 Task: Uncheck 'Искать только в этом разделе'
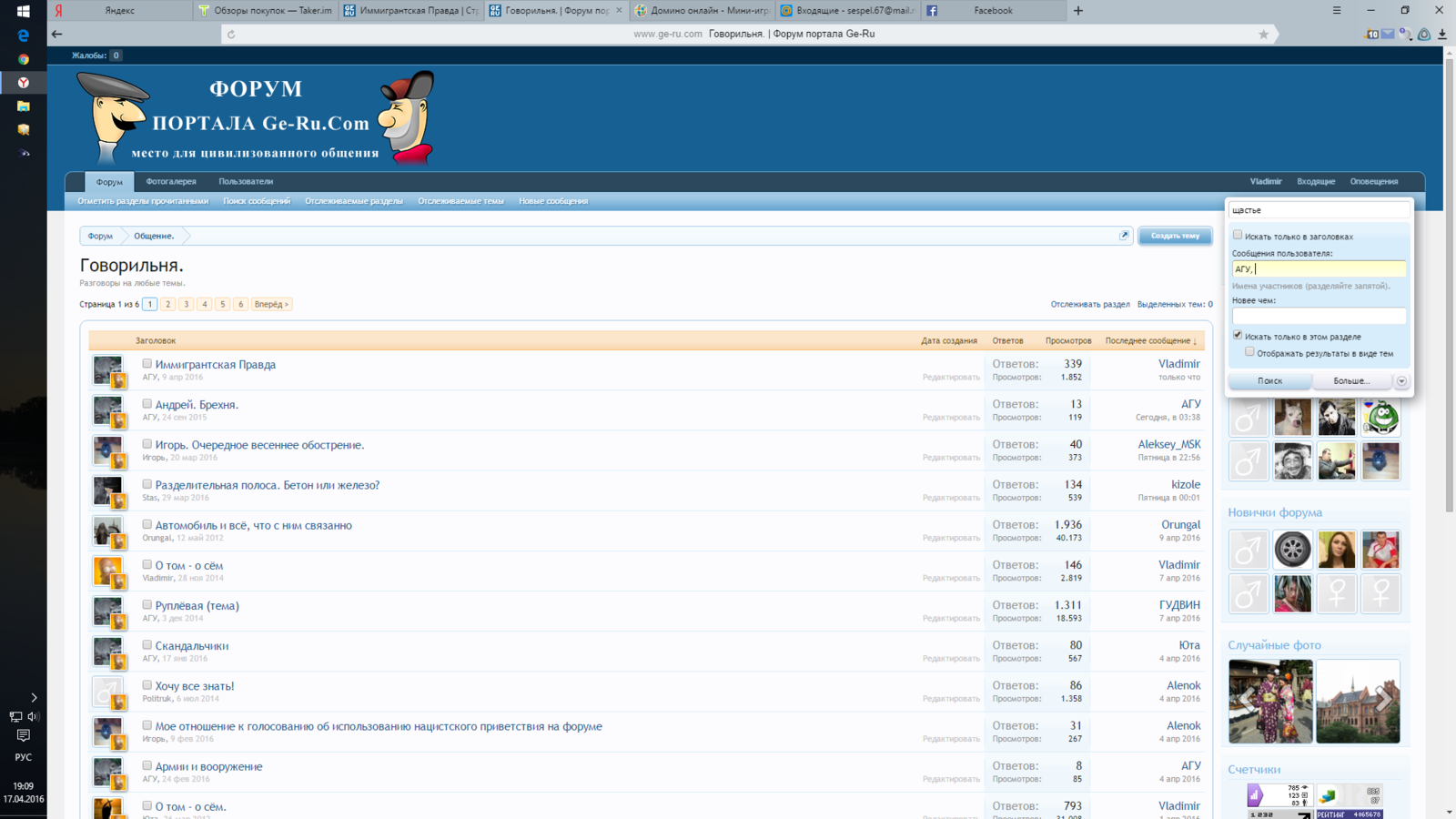[x=1238, y=336]
